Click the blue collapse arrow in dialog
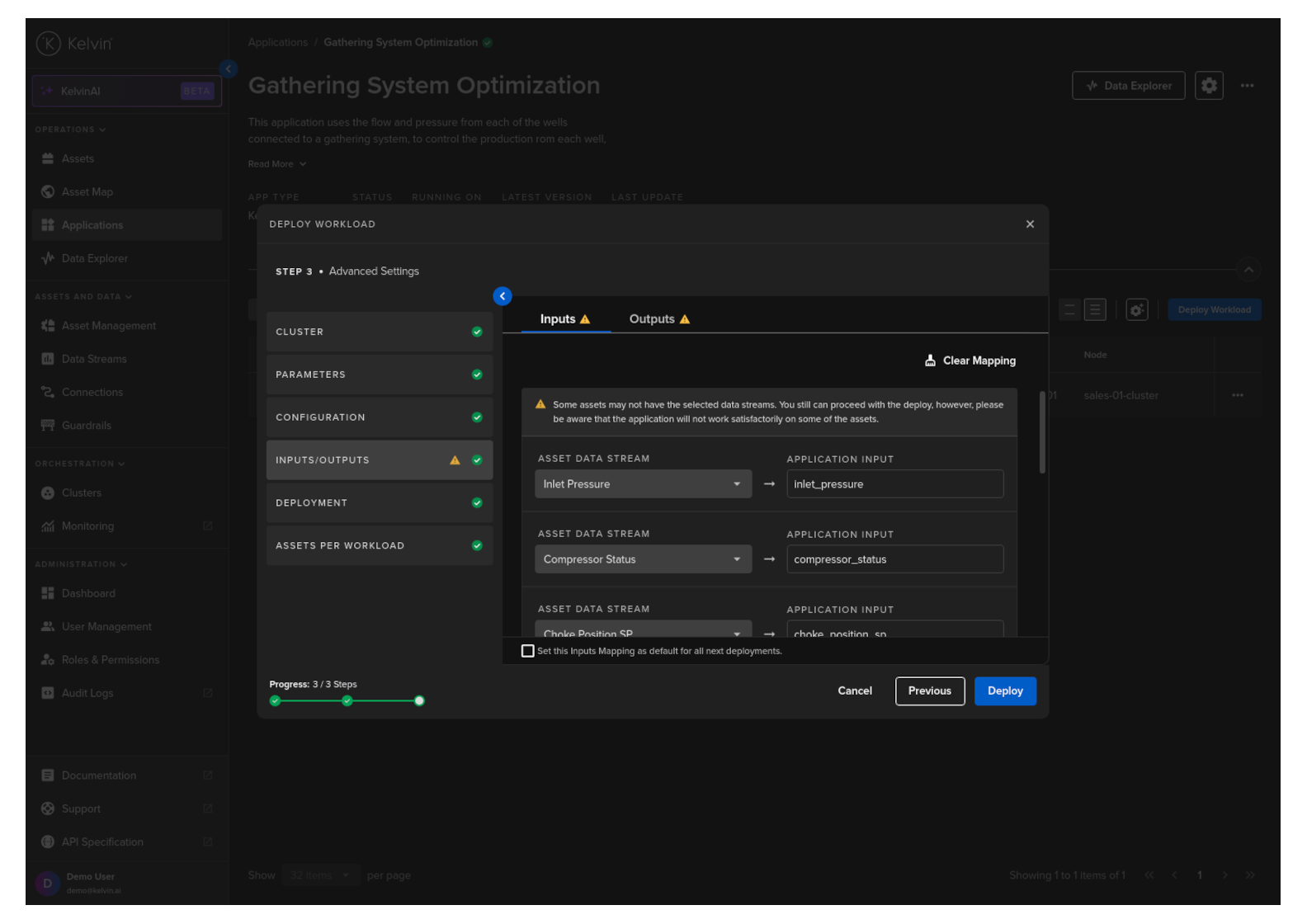The image size is (1307, 924). pos(503,296)
